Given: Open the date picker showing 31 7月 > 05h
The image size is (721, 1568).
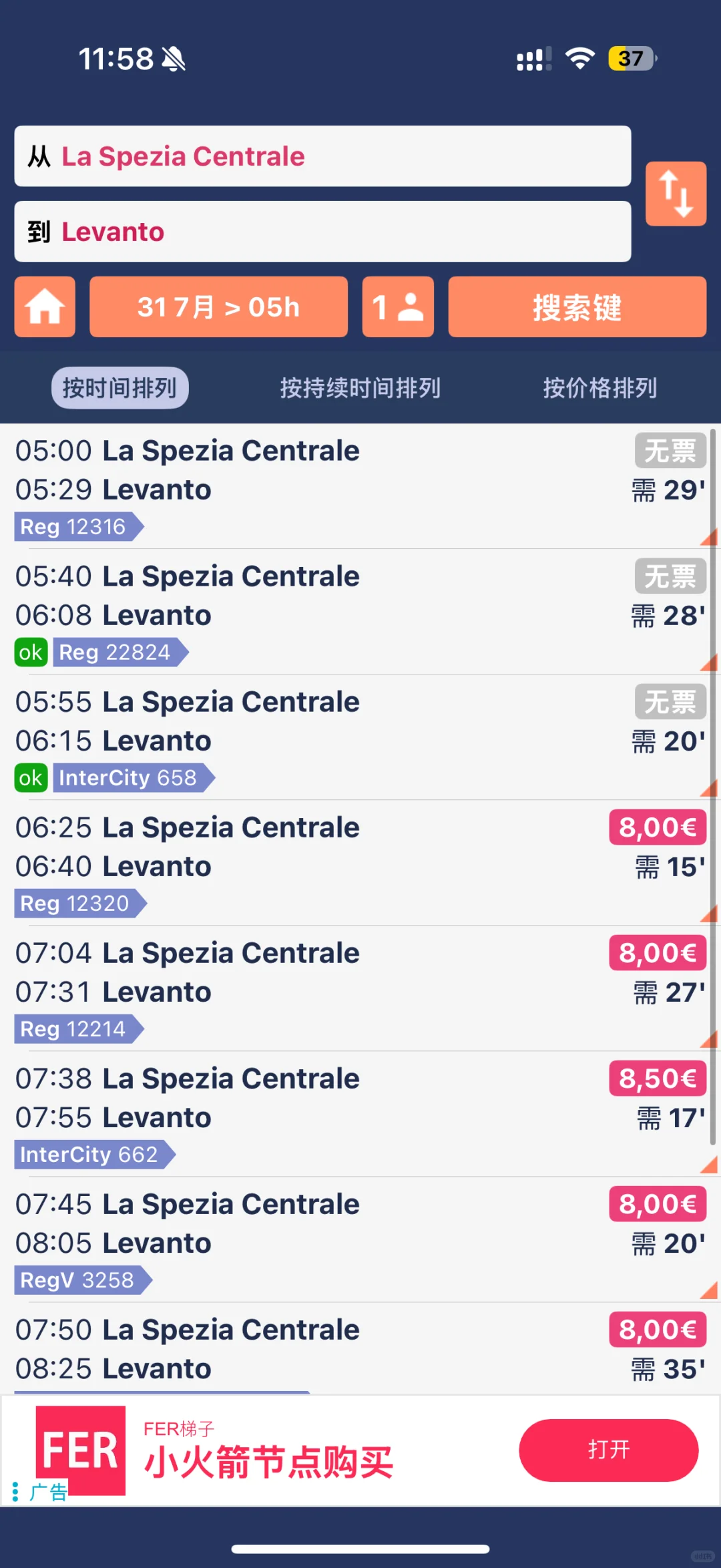Looking at the screenshot, I should click(218, 307).
